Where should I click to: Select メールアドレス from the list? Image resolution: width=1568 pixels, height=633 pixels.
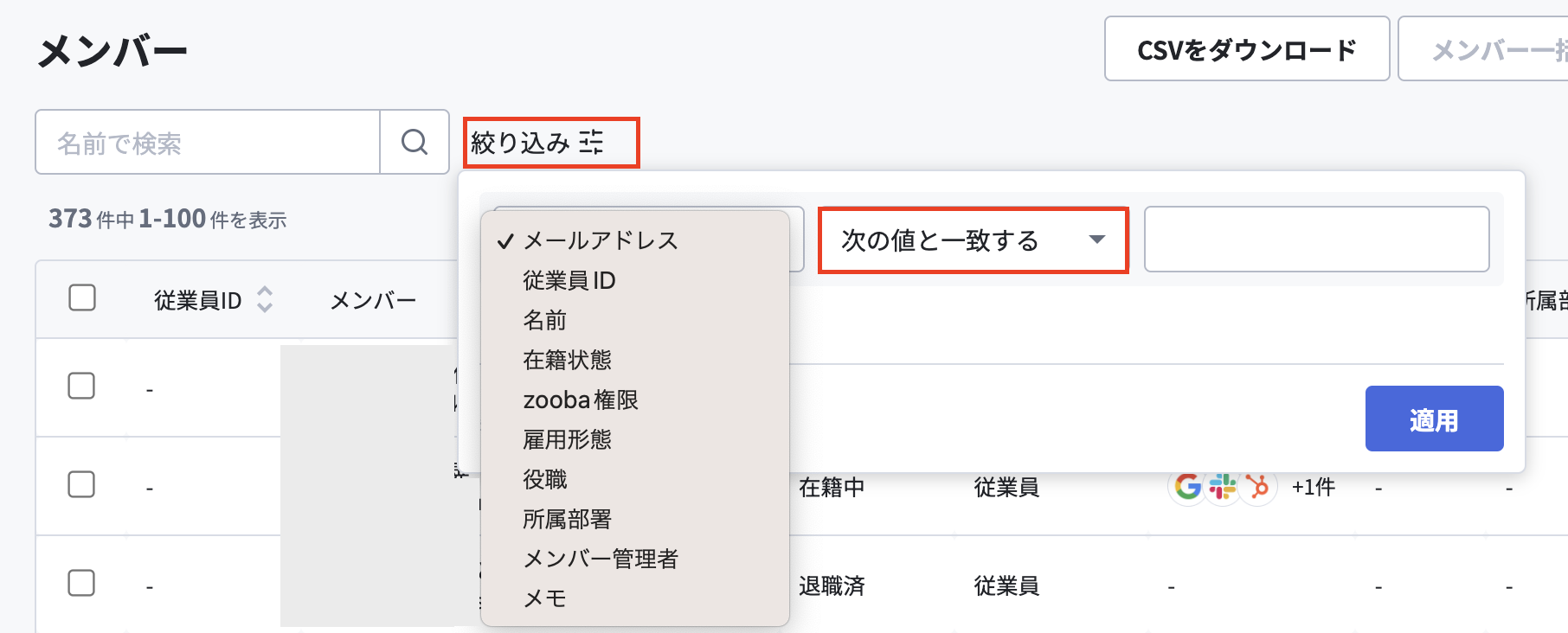(x=601, y=240)
